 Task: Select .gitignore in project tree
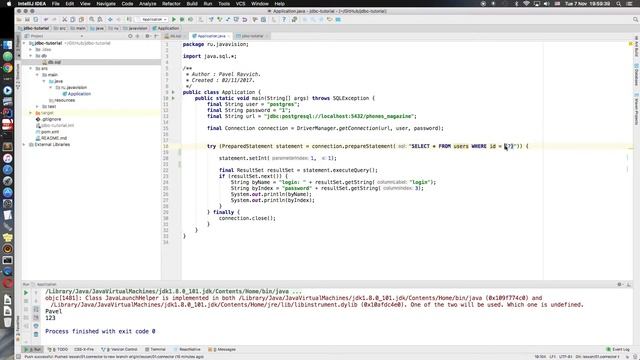(x=48, y=119)
